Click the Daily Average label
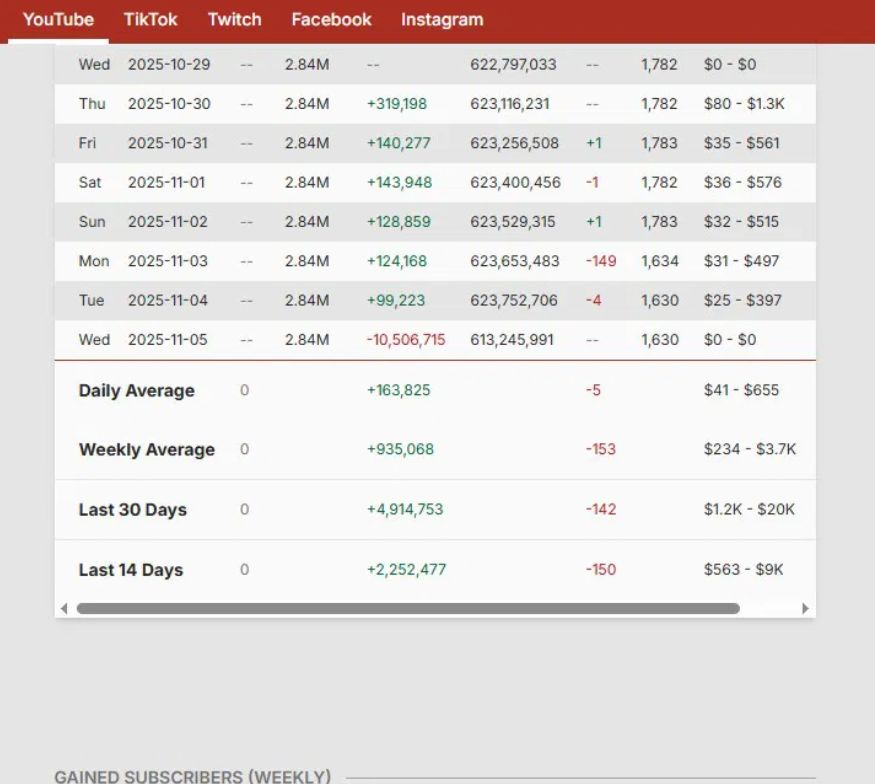This screenshot has width=875, height=784. pos(137,391)
